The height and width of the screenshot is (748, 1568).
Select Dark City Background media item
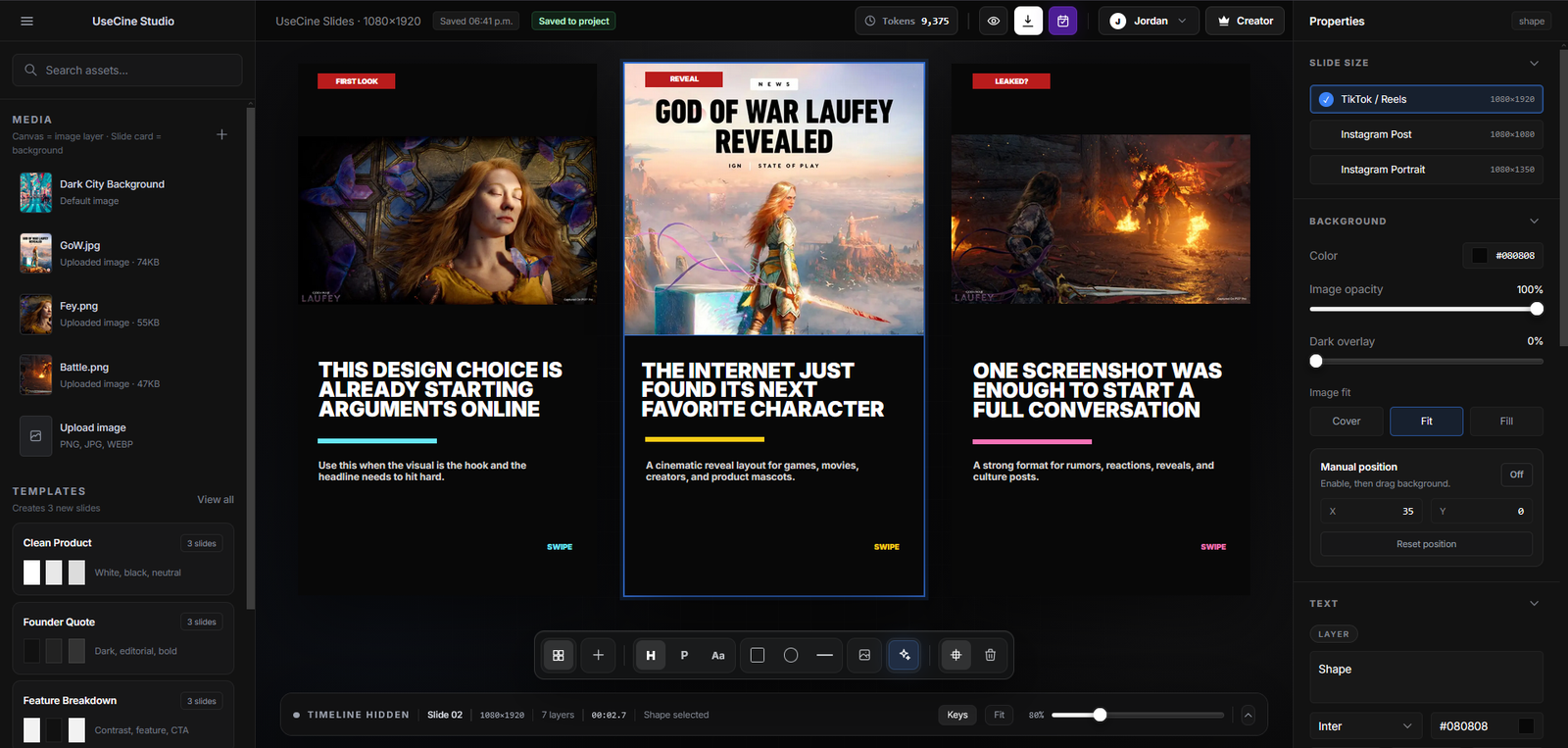(x=122, y=192)
